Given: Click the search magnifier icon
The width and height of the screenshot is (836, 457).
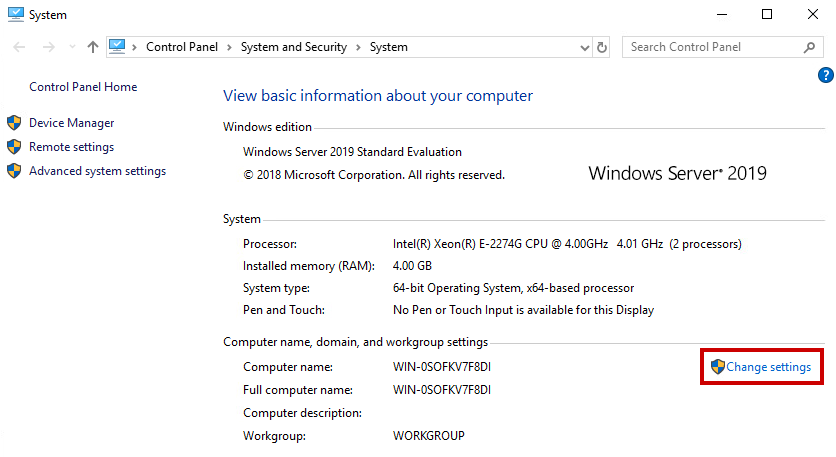Looking at the screenshot, I should click(x=809, y=47).
